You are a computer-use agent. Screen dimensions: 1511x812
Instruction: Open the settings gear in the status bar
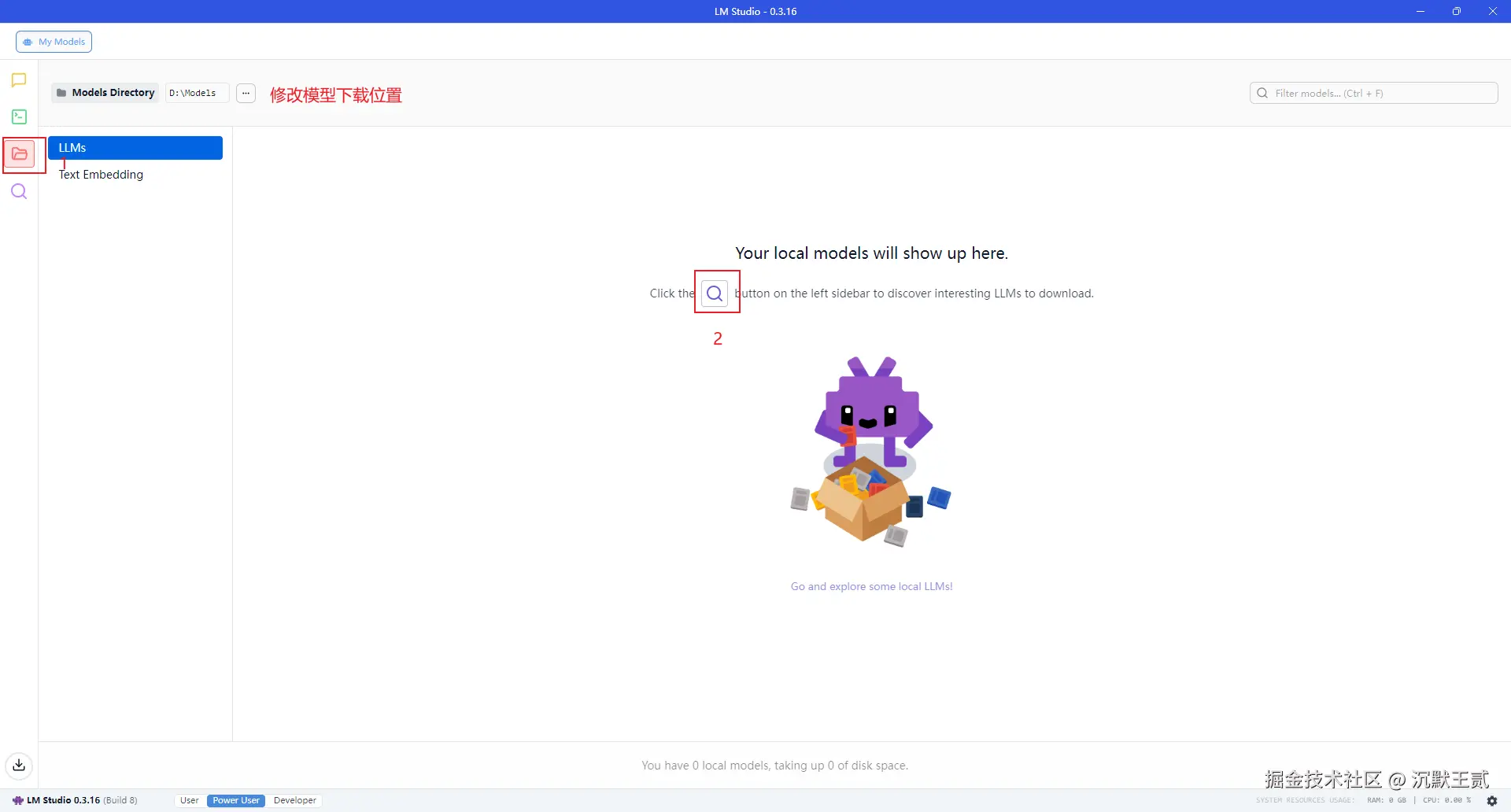coord(1492,800)
